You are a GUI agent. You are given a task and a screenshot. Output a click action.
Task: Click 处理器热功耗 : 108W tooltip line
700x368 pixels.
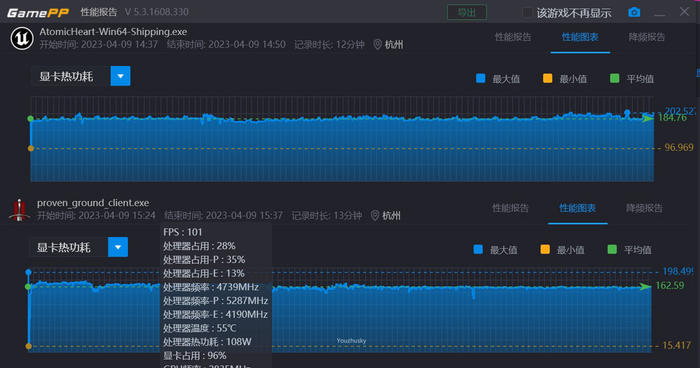click(x=207, y=342)
